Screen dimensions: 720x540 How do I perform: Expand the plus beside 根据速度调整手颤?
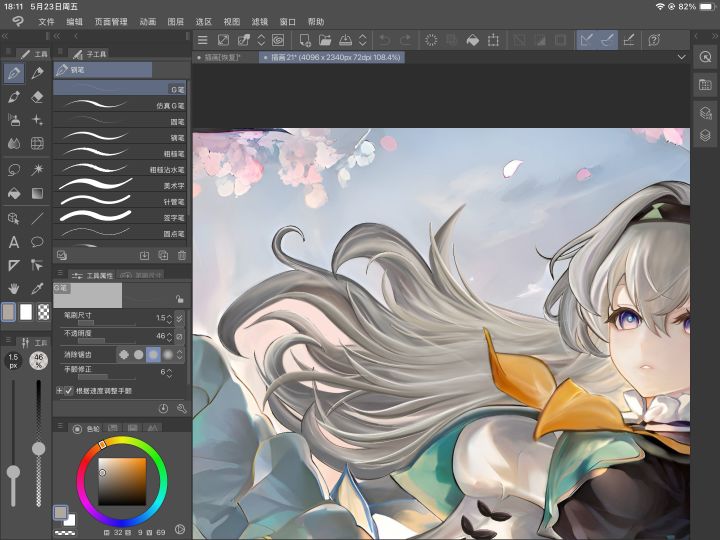pyautogui.click(x=59, y=391)
